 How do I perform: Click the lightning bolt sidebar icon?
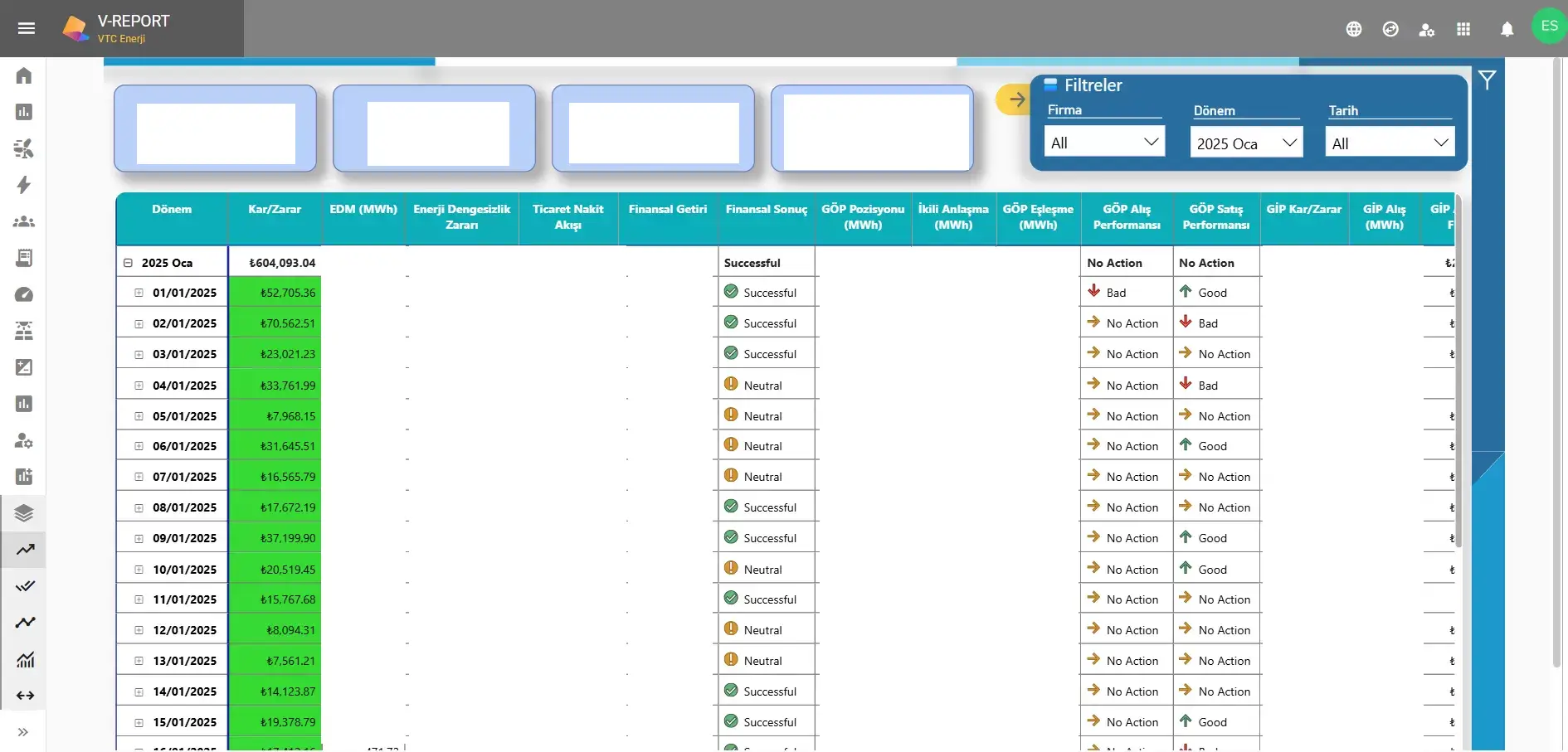coord(24,185)
